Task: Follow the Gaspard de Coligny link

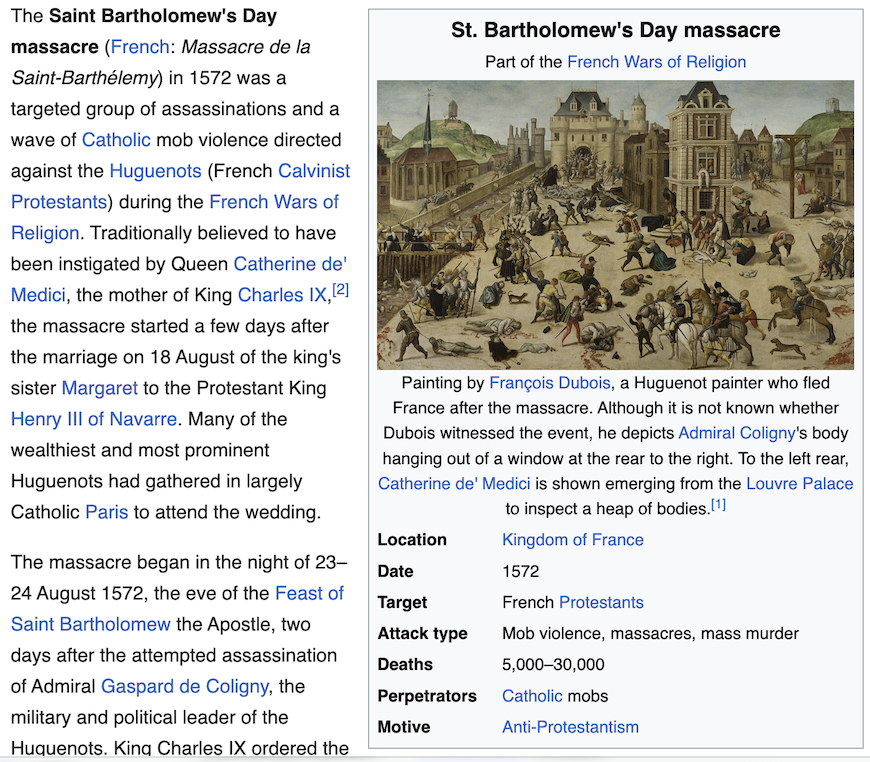Action: [x=185, y=687]
